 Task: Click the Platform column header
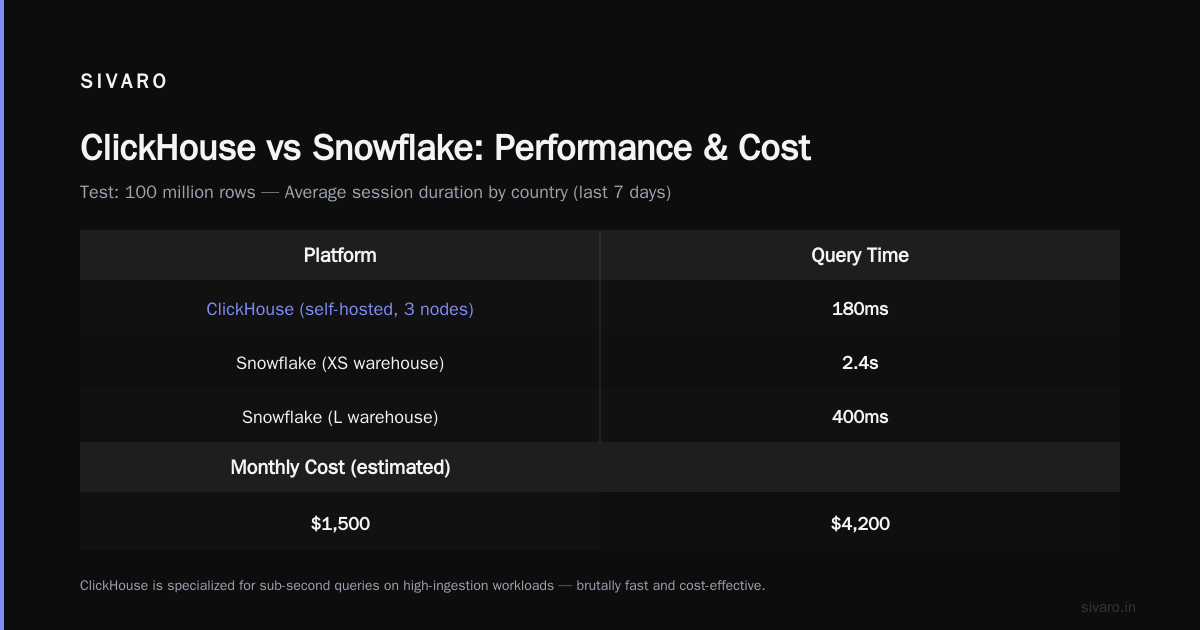coord(340,255)
